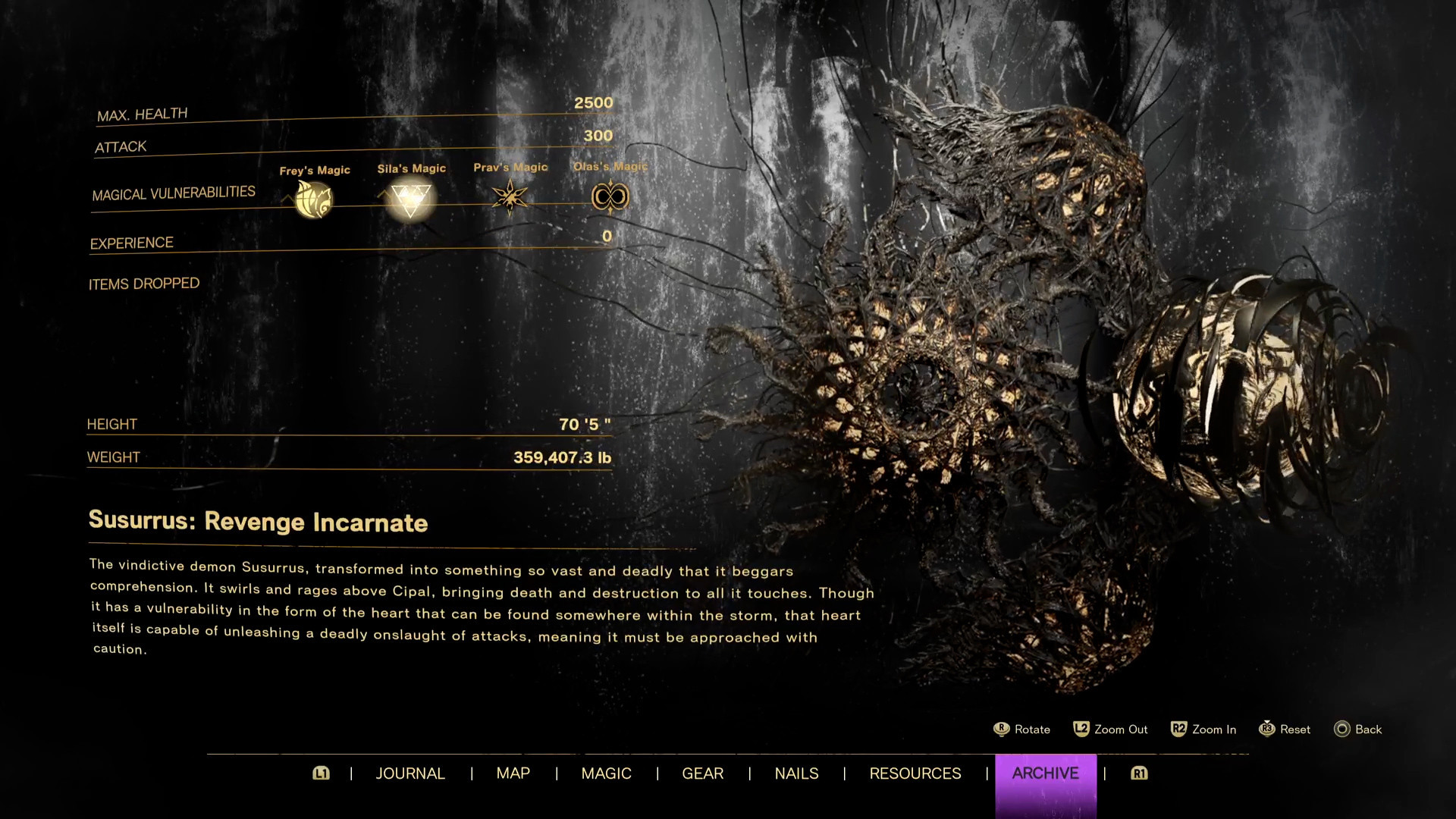Select the Prav's Magic star icon
The height and width of the screenshot is (819, 1456).
click(510, 196)
